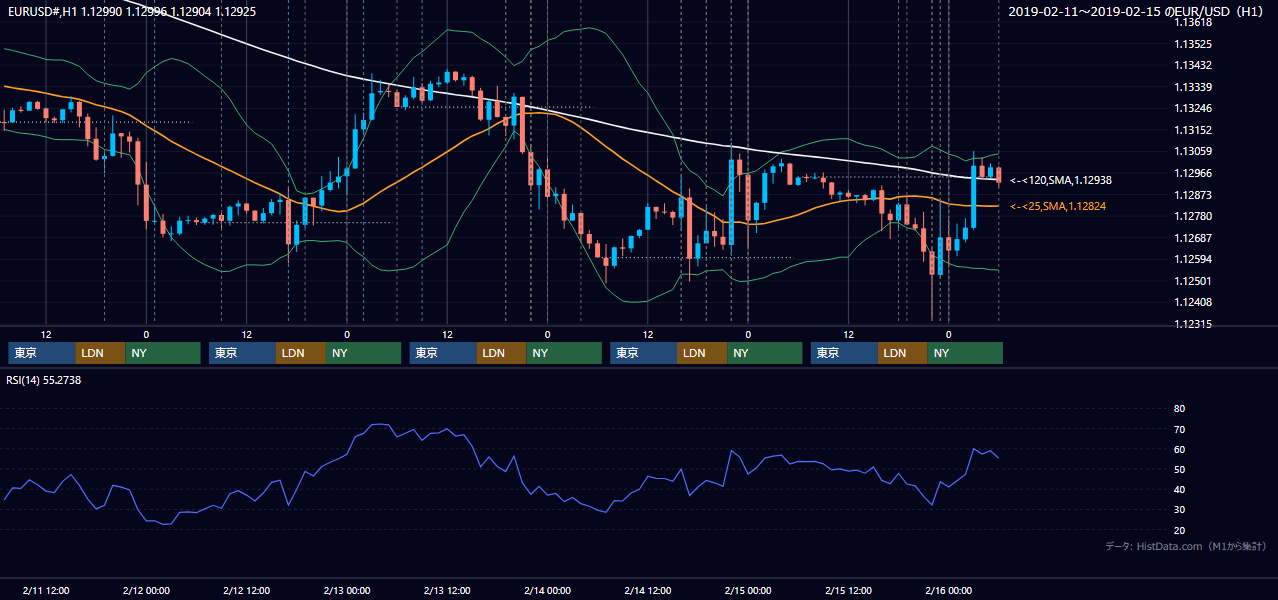
Task: Click the HistData.com data credit text
Action: click(x=1186, y=546)
